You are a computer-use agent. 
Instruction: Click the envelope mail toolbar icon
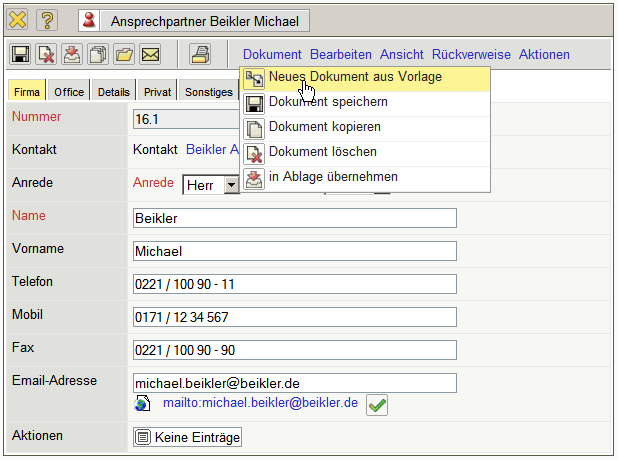click(x=150, y=54)
